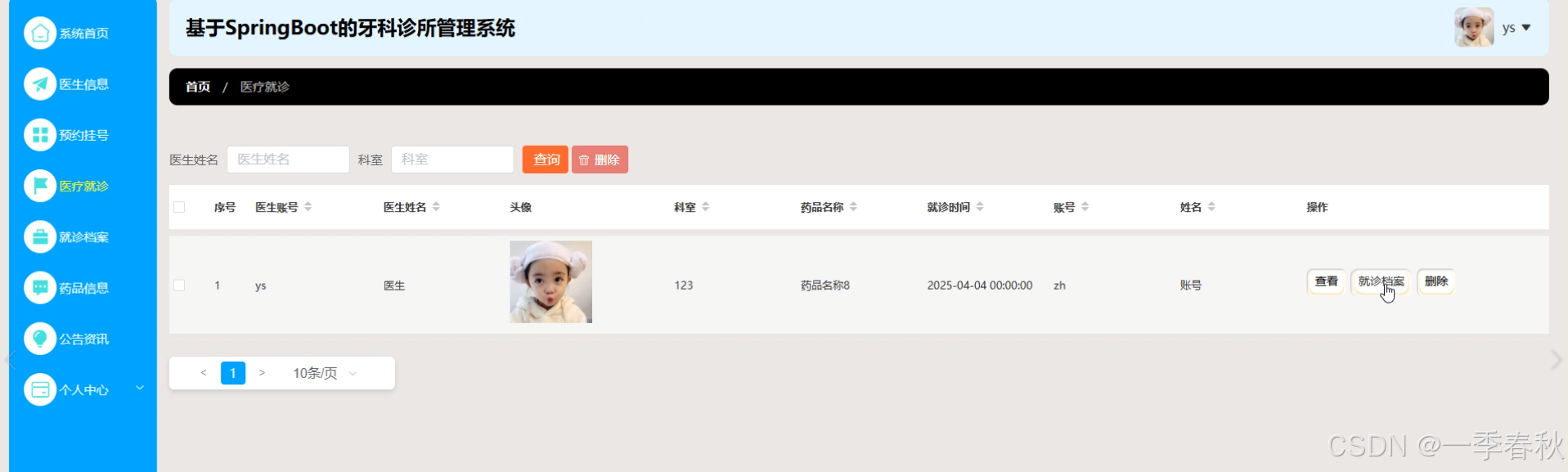This screenshot has height=472, width=1568.
Task: Sort by 科室 column arrows
Action: 705,207
